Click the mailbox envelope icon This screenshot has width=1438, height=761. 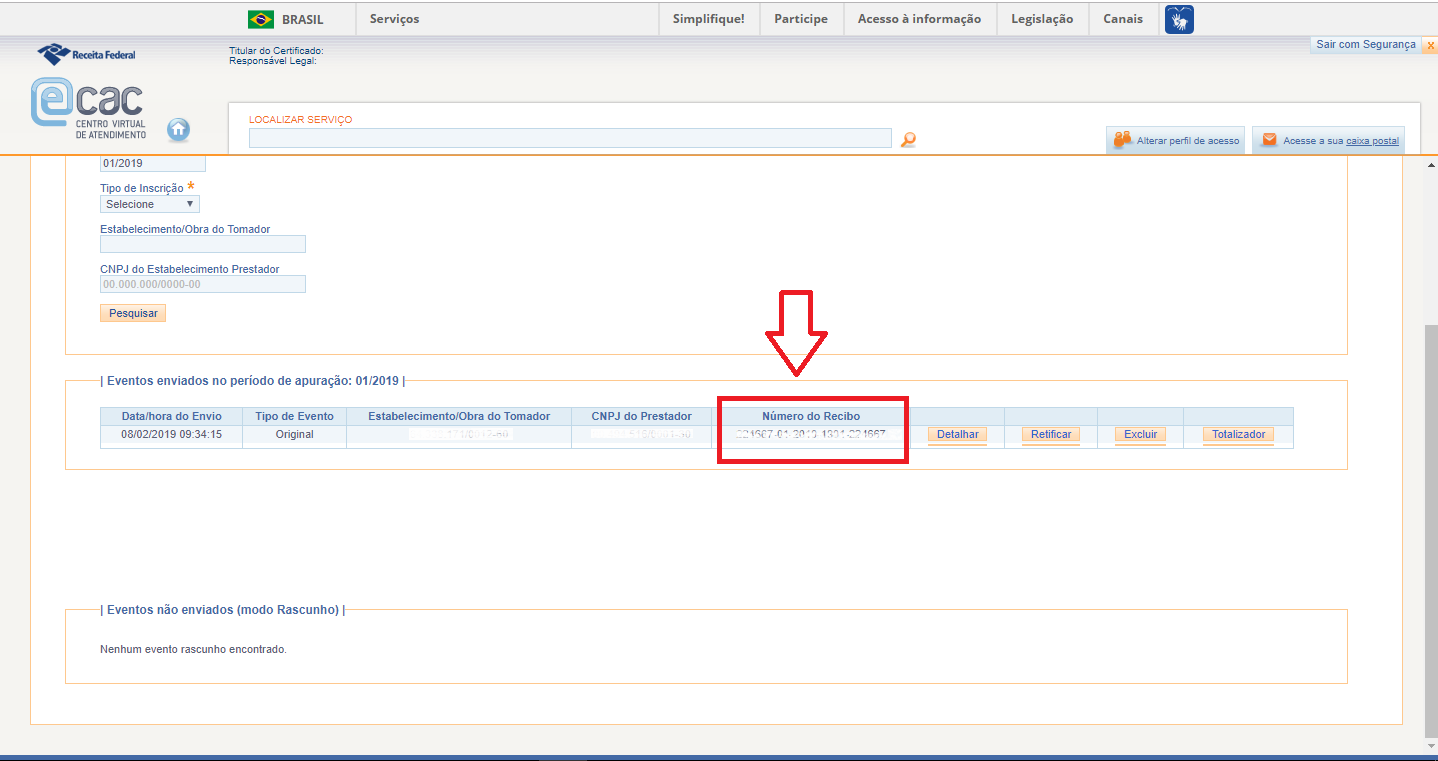coord(1269,140)
